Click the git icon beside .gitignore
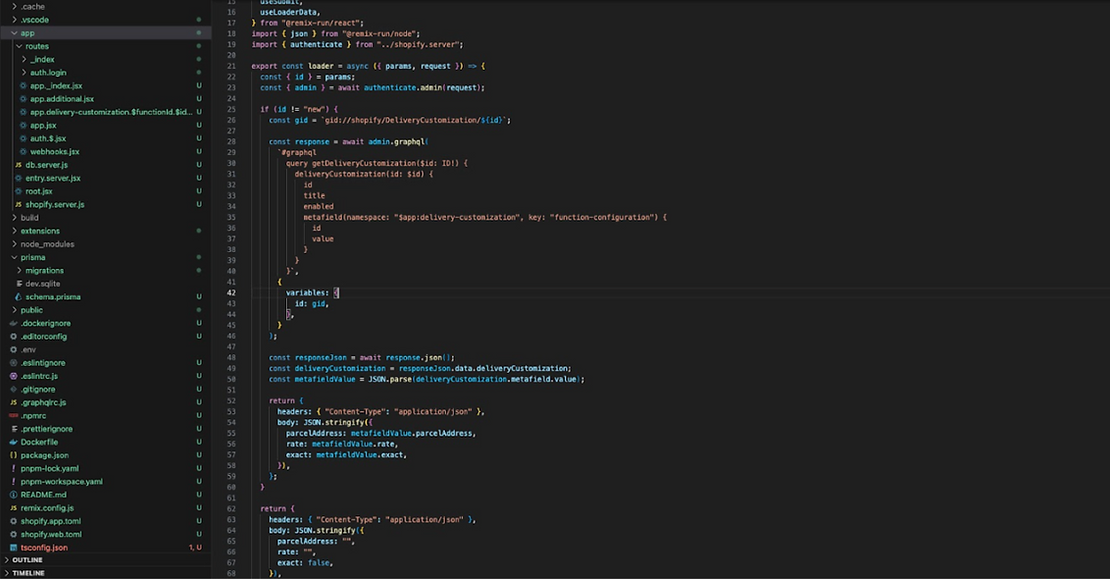The image size is (1110, 579). [x=13, y=389]
